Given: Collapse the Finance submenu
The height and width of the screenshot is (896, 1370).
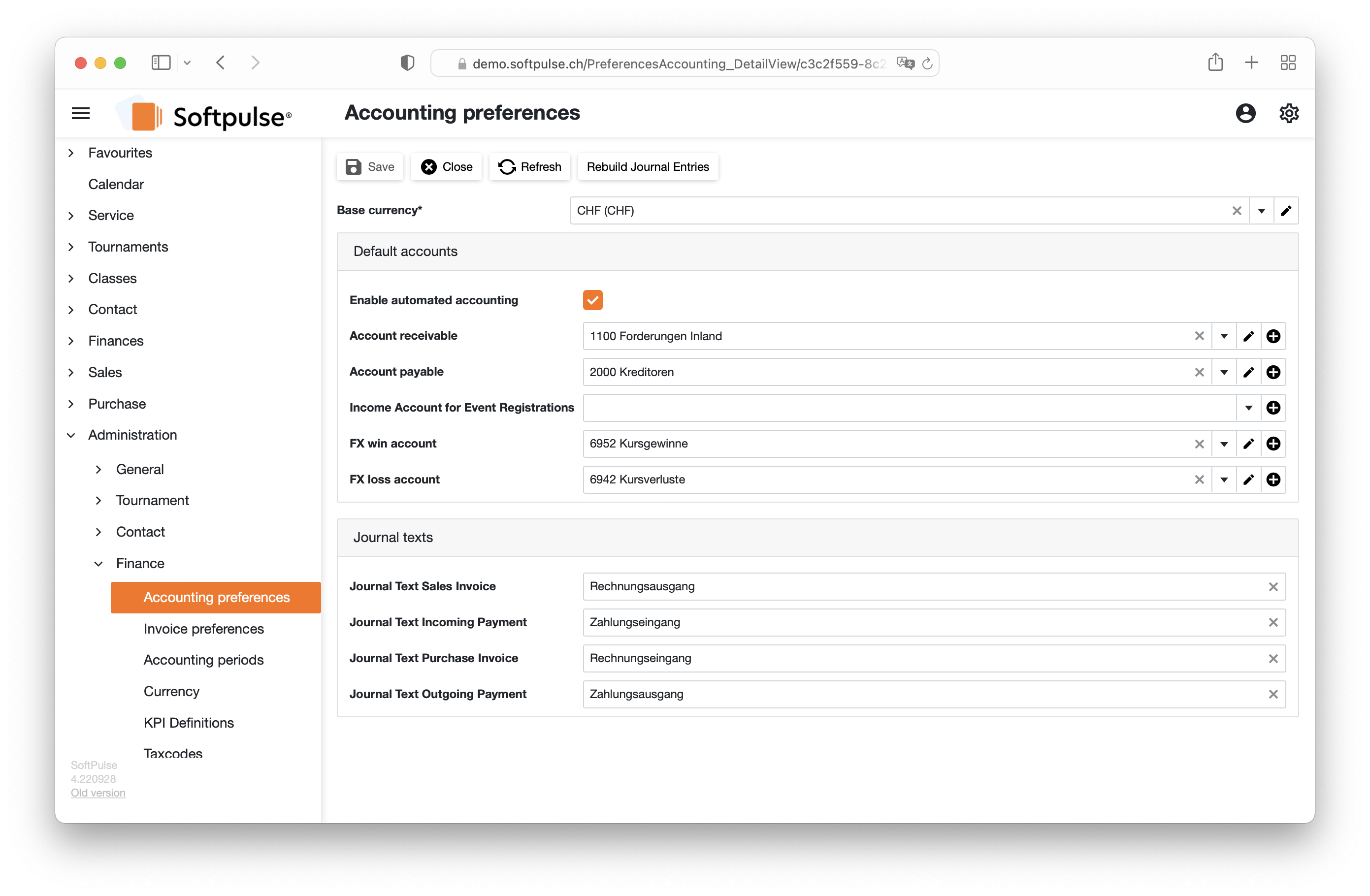Looking at the screenshot, I should click(98, 563).
